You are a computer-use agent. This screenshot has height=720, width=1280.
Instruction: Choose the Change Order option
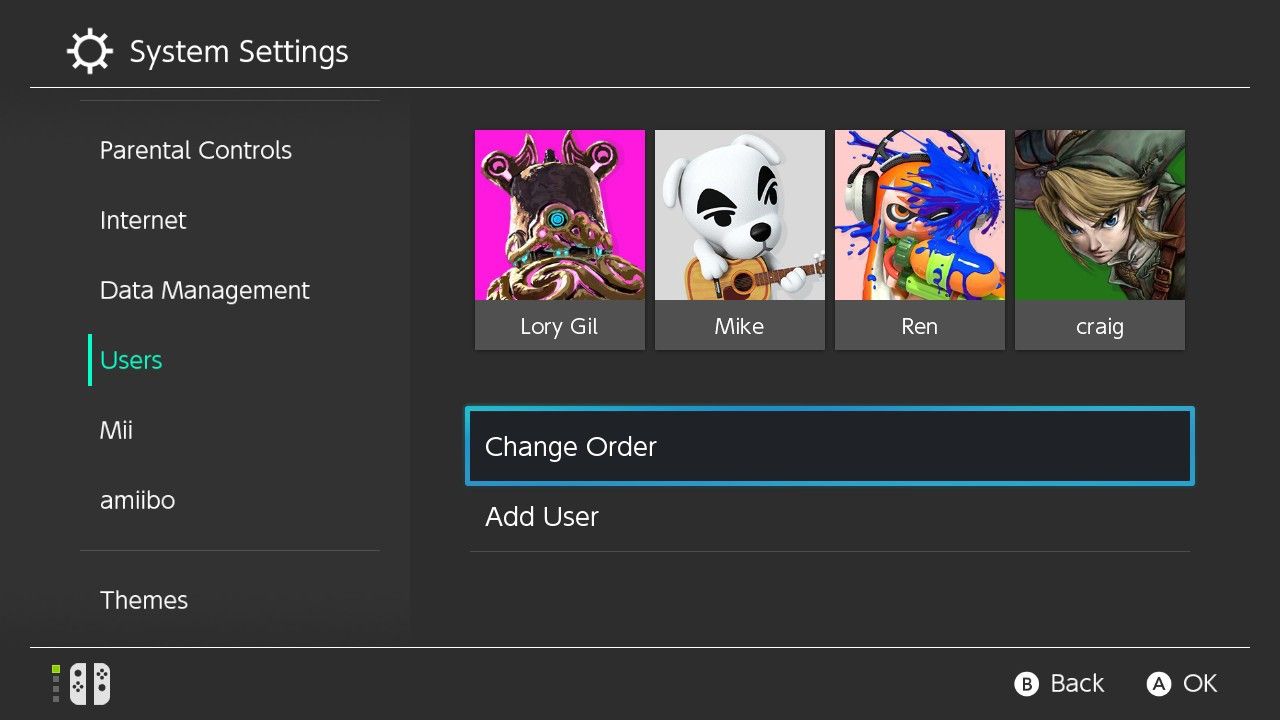click(x=829, y=446)
